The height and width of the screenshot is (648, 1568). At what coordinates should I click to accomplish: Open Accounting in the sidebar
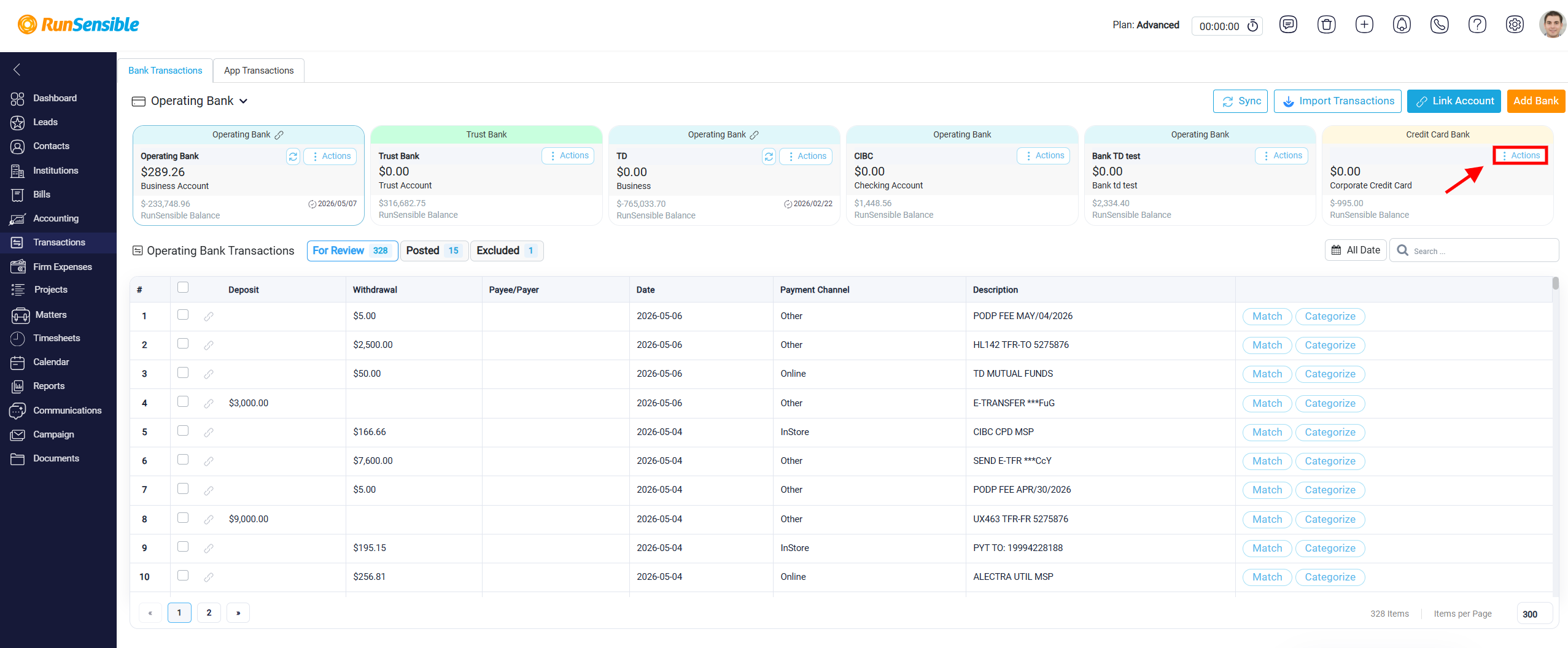[55, 218]
